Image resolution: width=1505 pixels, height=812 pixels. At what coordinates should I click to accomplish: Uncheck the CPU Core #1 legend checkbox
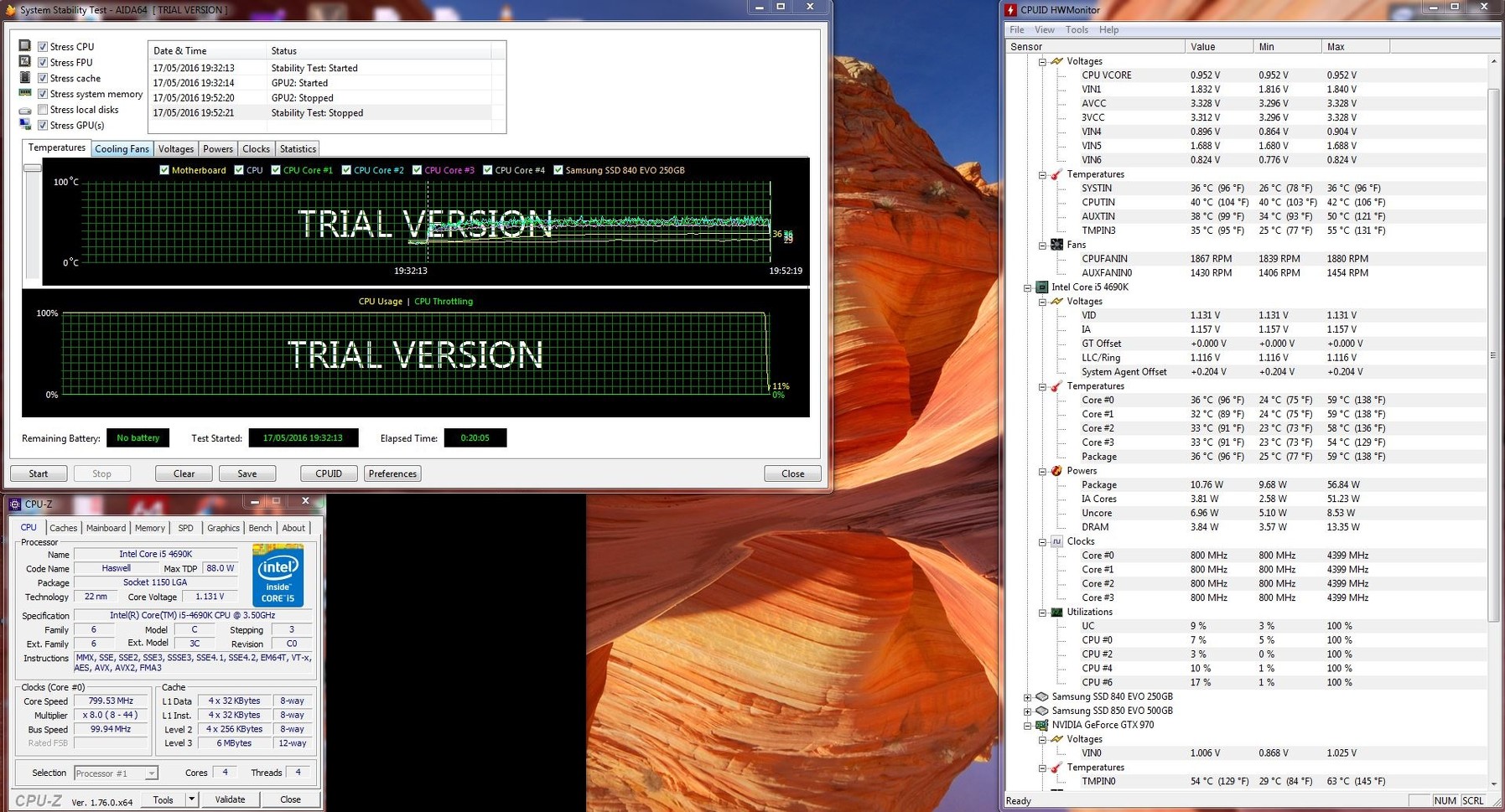(276, 170)
